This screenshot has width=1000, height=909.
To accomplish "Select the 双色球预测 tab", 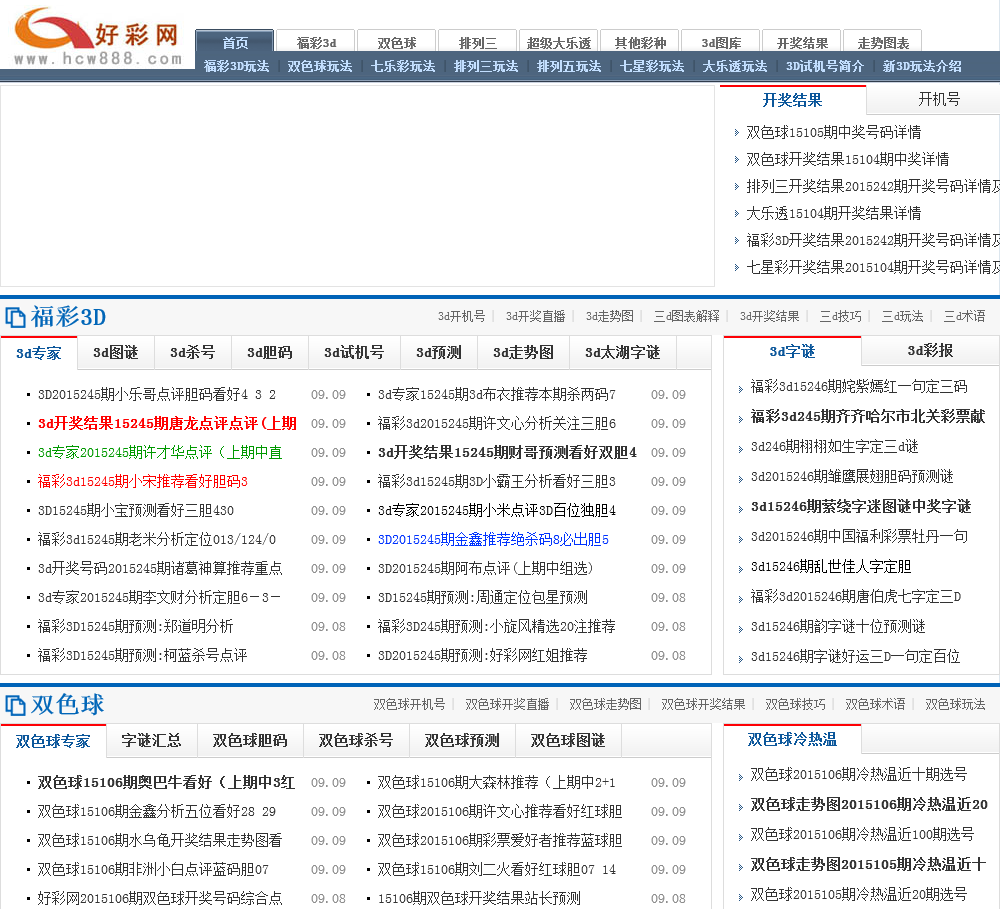I will click(462, 741).
